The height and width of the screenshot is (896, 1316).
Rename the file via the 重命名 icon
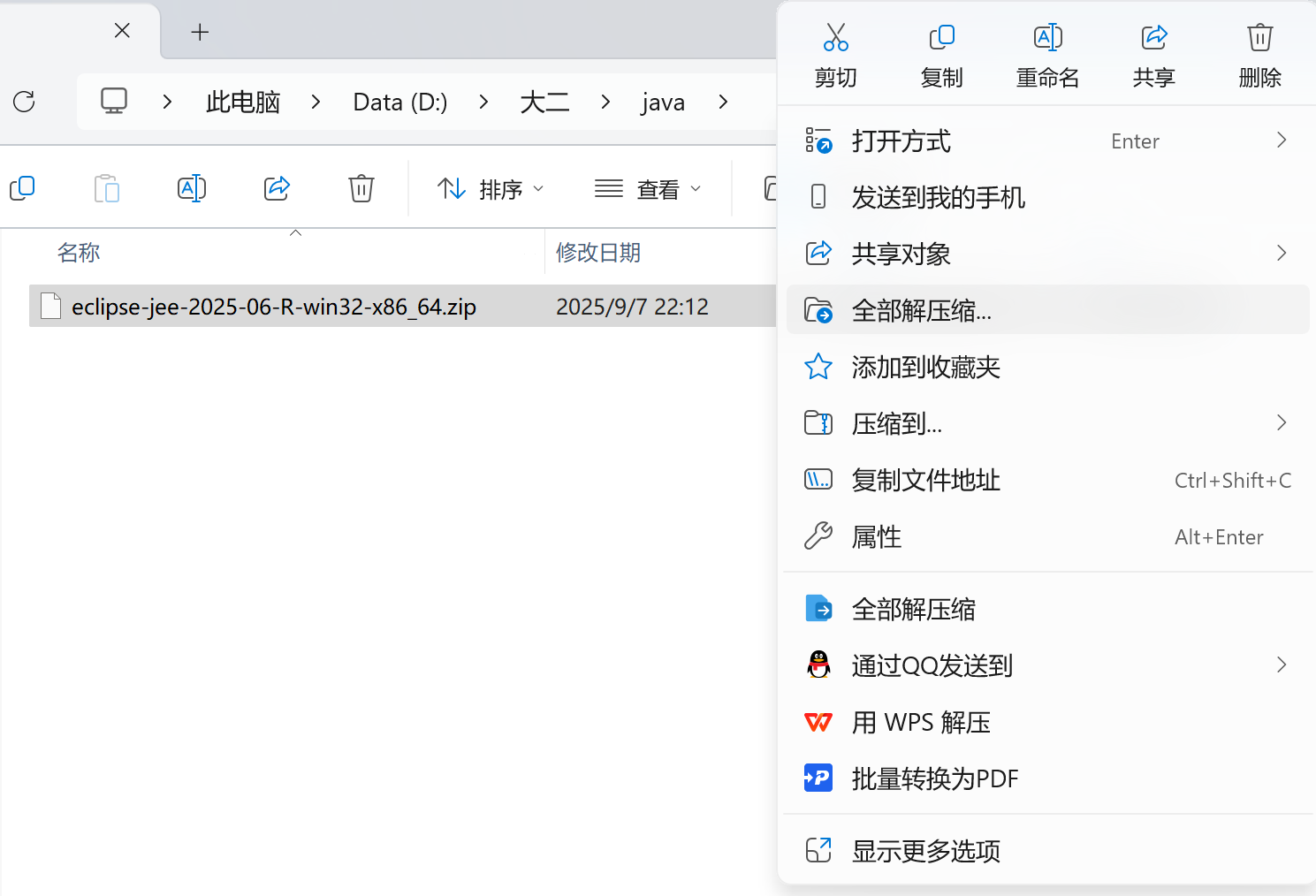[1047, 53]
